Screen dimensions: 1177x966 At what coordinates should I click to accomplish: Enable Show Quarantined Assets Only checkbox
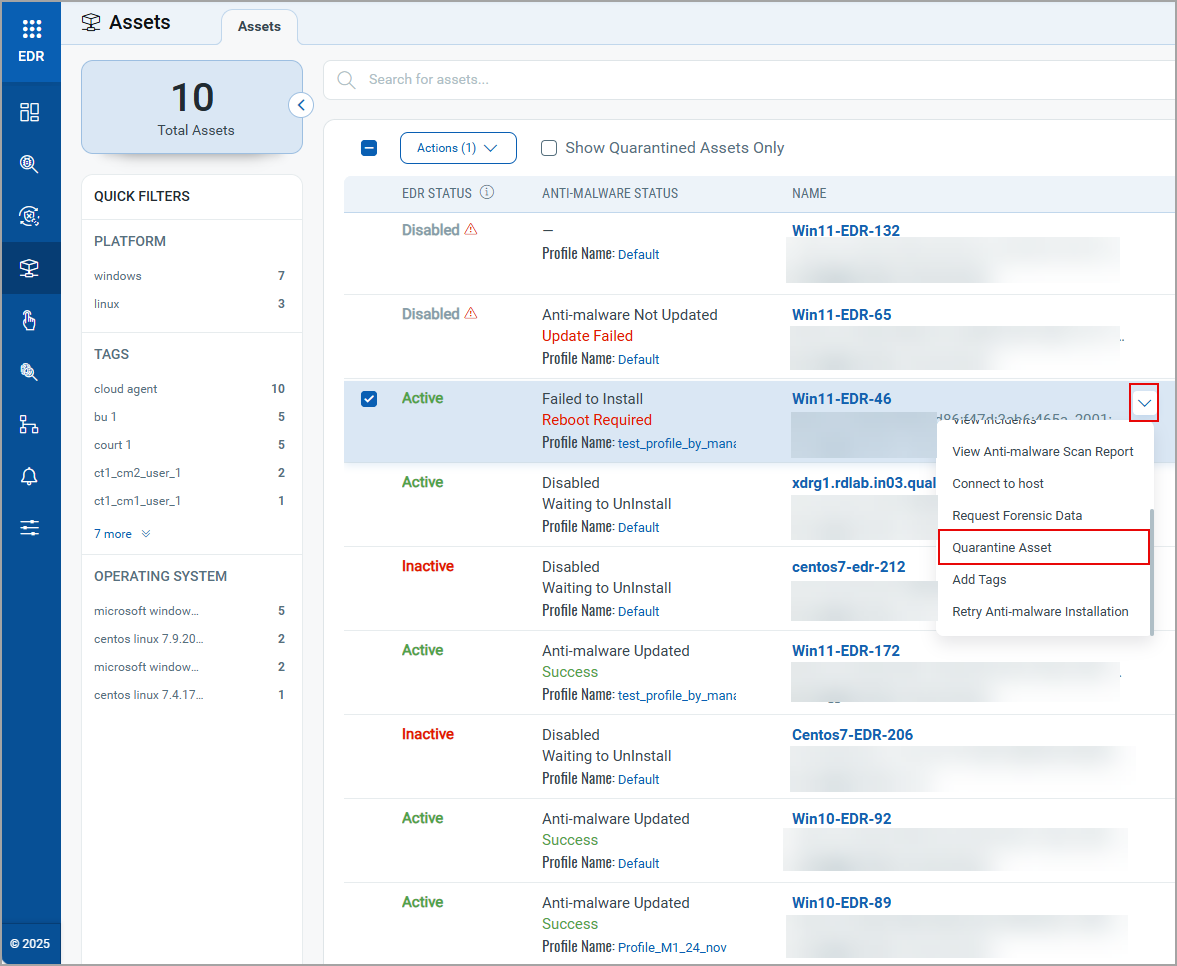(x=549, y=148)
